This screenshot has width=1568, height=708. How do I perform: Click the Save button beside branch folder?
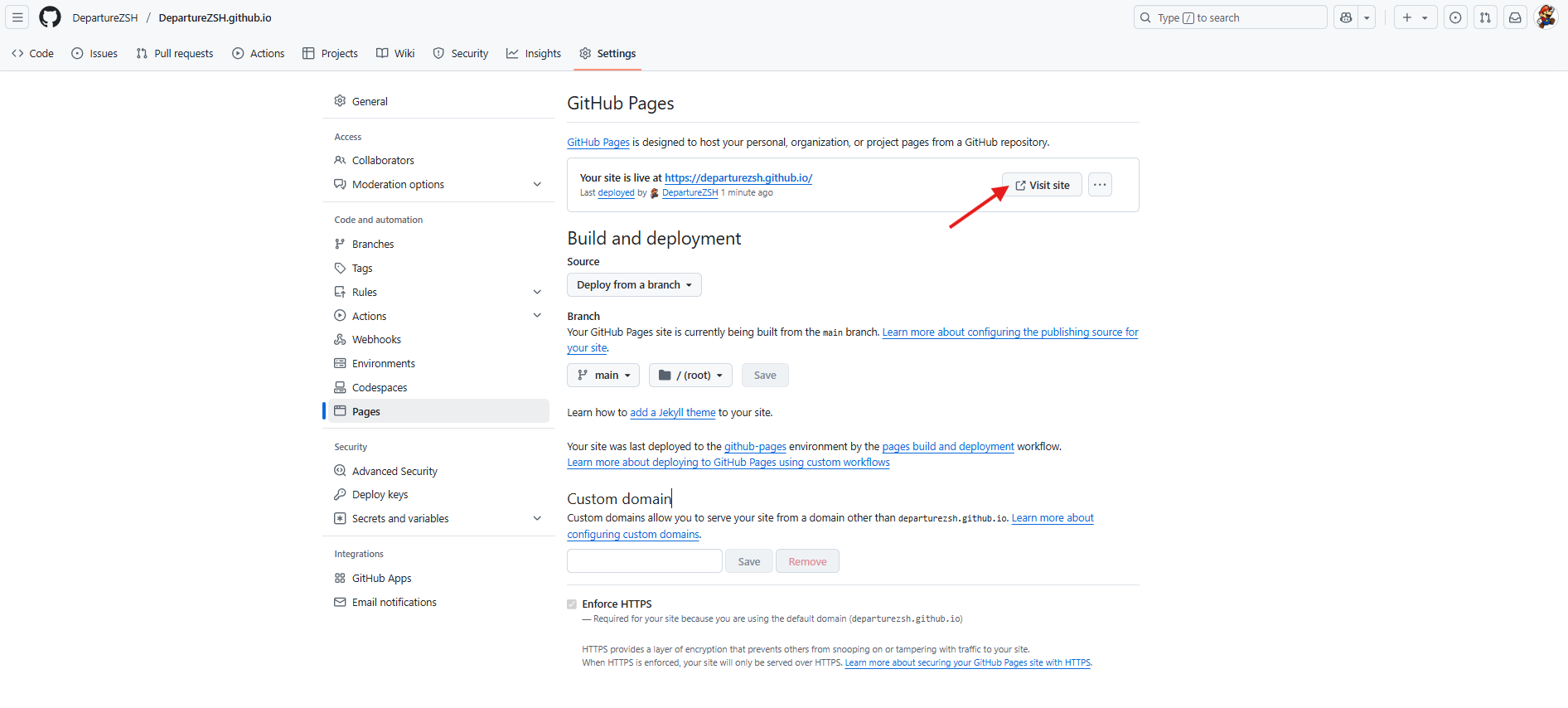(x=765, y=375)
